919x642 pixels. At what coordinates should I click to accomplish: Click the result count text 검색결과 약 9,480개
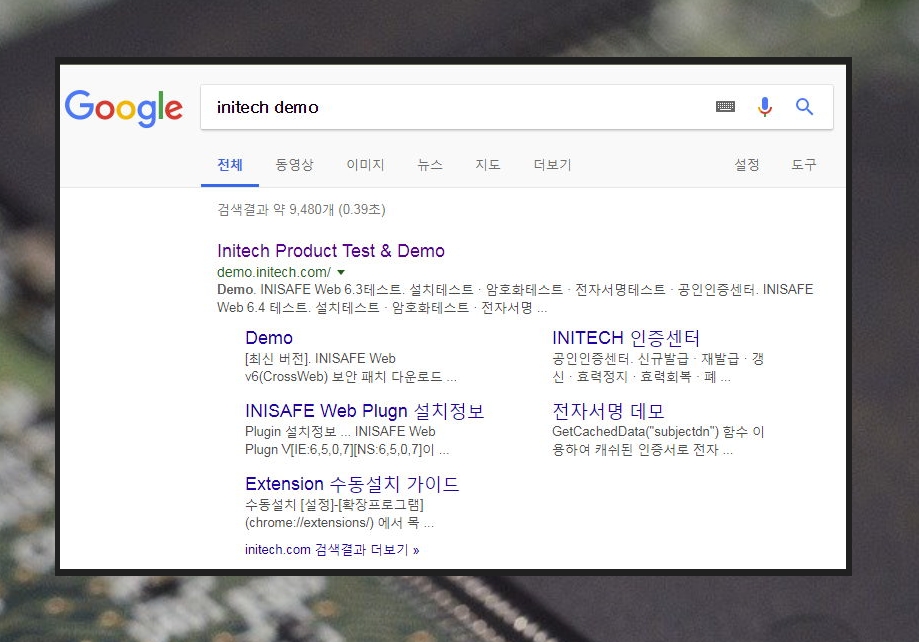[301, 209]
